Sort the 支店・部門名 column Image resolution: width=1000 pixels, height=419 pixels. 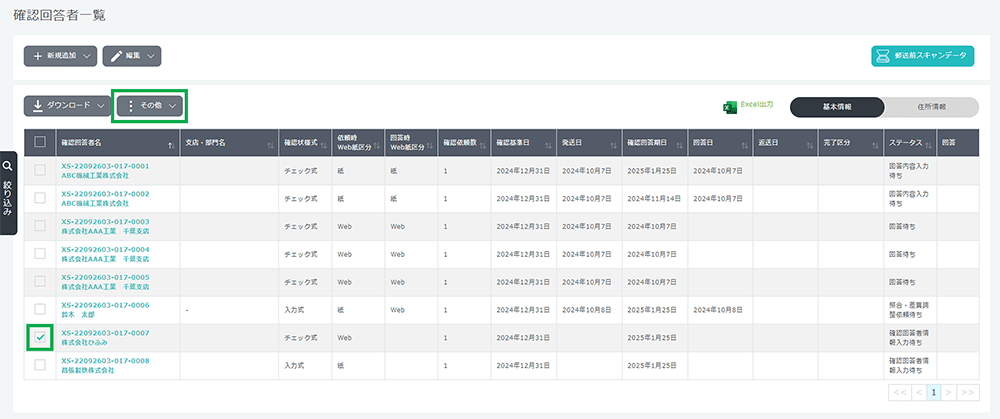coord(270,144)
